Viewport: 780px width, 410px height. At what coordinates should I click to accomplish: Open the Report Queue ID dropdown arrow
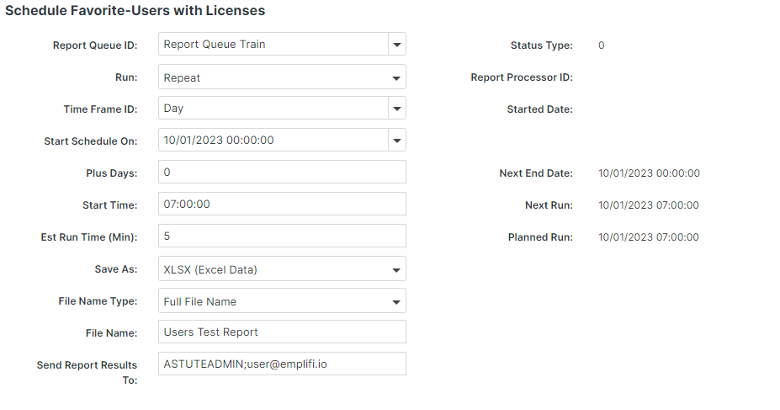[397, 45]
